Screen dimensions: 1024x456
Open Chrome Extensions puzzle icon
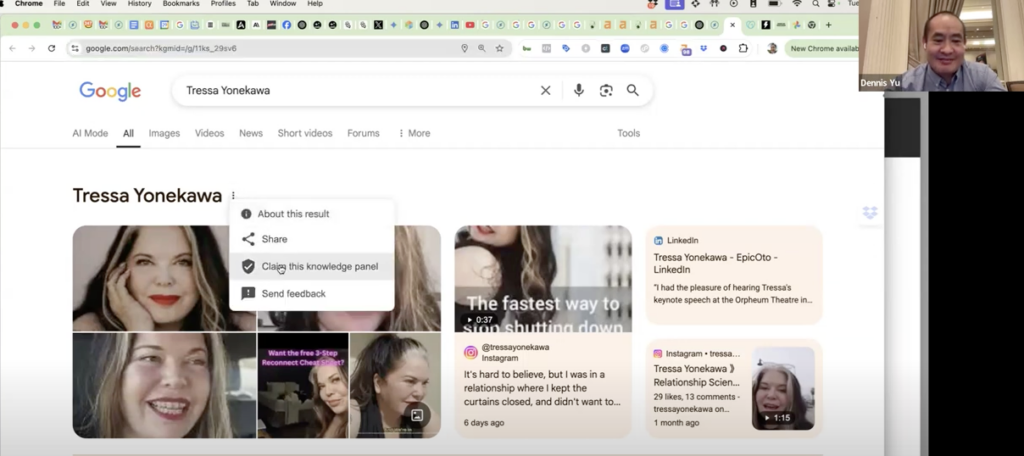(743, 48)
